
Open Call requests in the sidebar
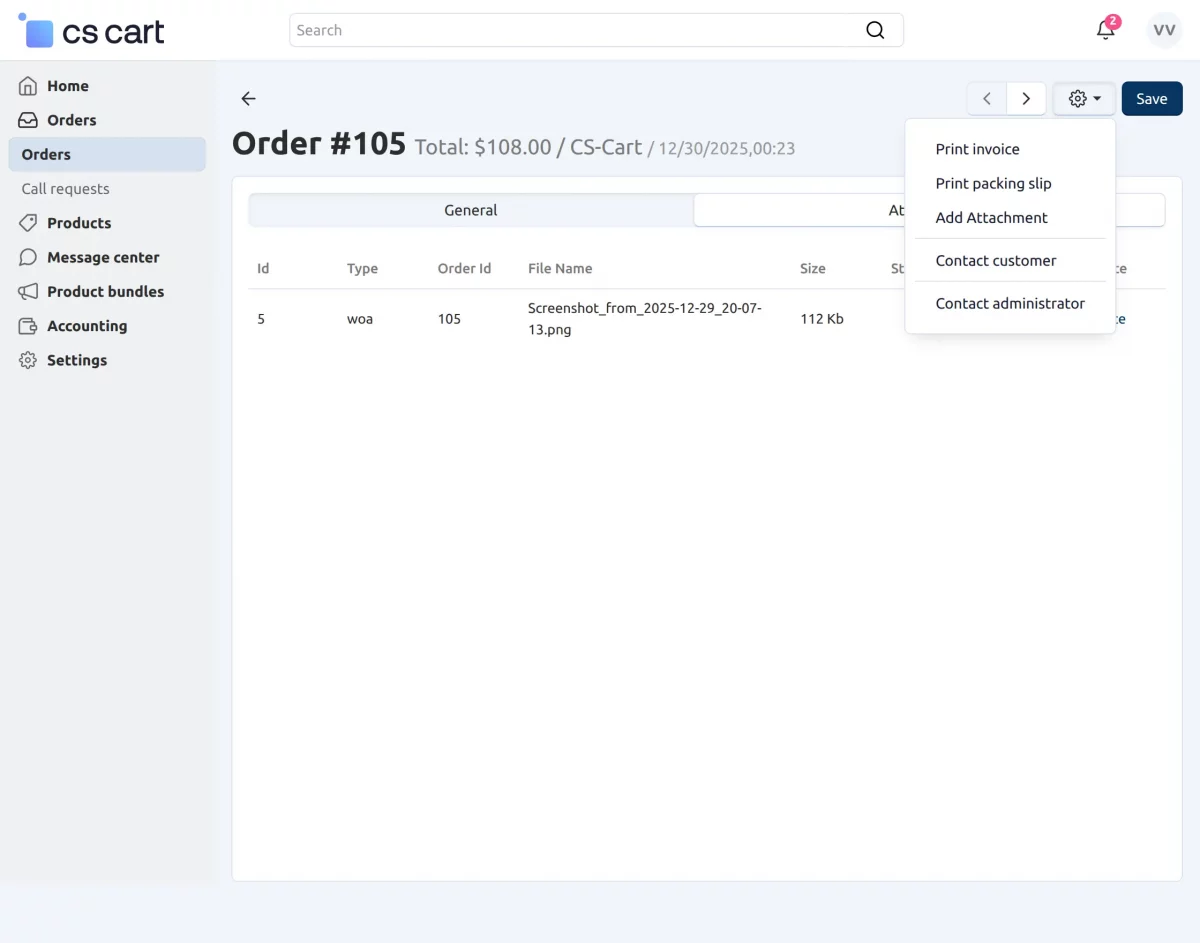(65, 189)
